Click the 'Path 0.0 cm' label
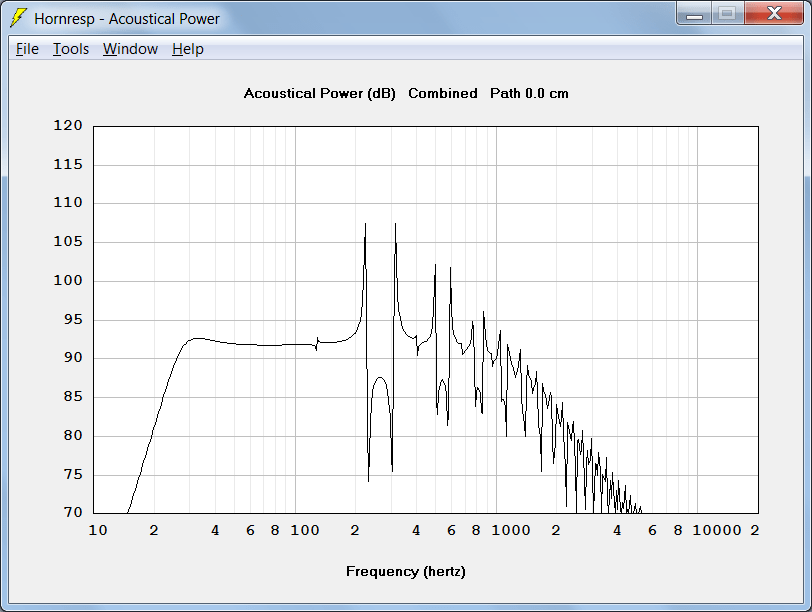 click(x=529, y=93)
